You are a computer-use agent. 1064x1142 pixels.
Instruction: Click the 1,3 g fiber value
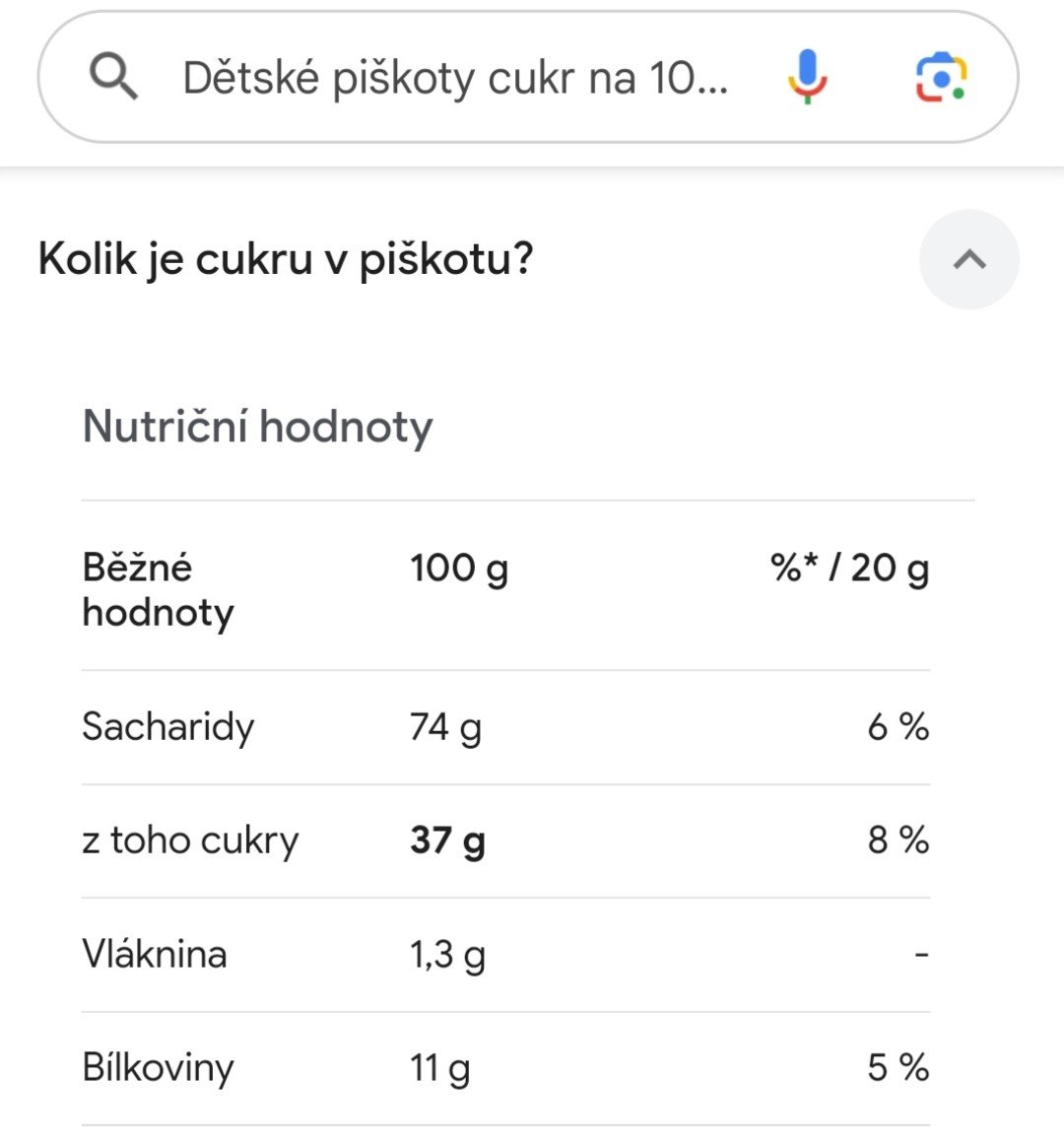click(x=447, y=954)
